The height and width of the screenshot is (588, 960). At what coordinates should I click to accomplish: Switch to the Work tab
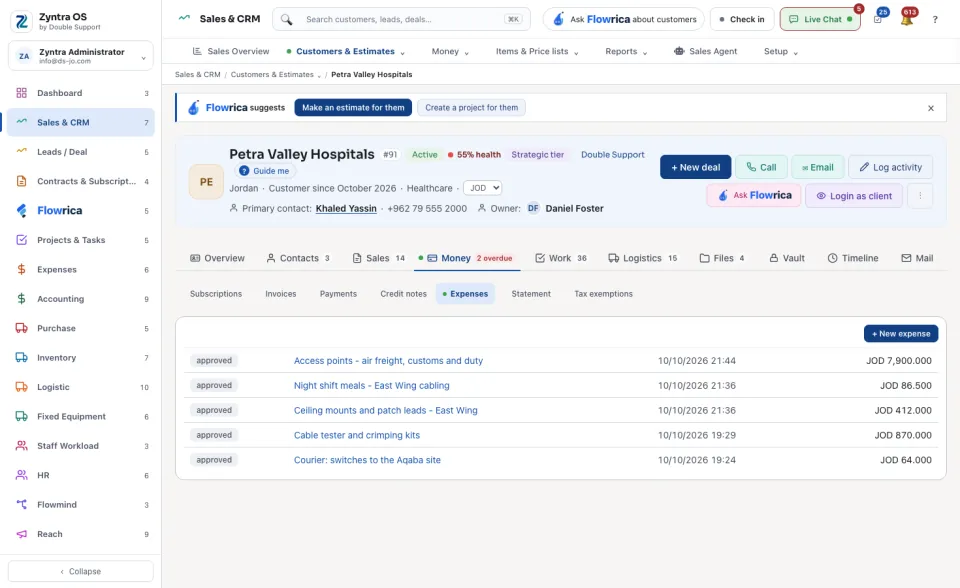pyautogui.click(x=561, y=258)
